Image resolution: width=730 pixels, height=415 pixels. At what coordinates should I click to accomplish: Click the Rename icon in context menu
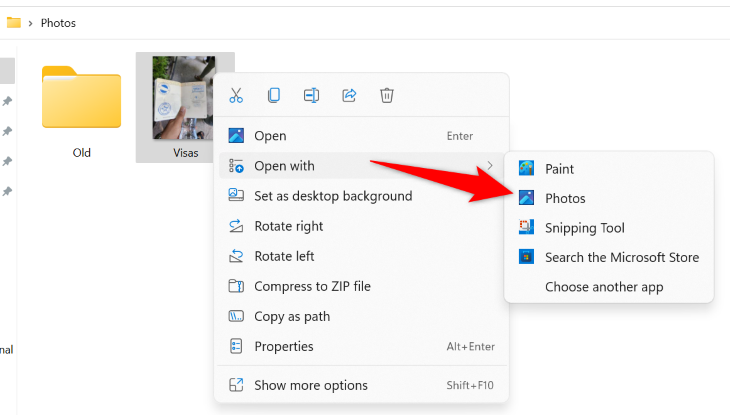point(311,96)
